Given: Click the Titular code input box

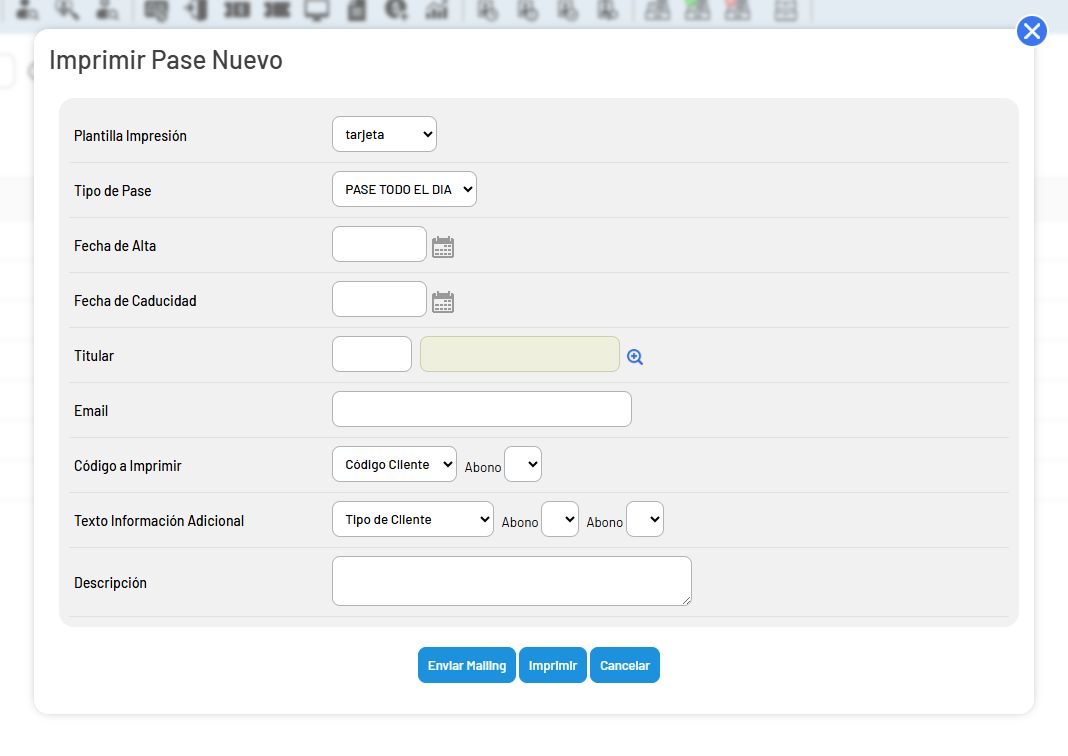Looking at the screenshot, I should (x=372, y=354).
